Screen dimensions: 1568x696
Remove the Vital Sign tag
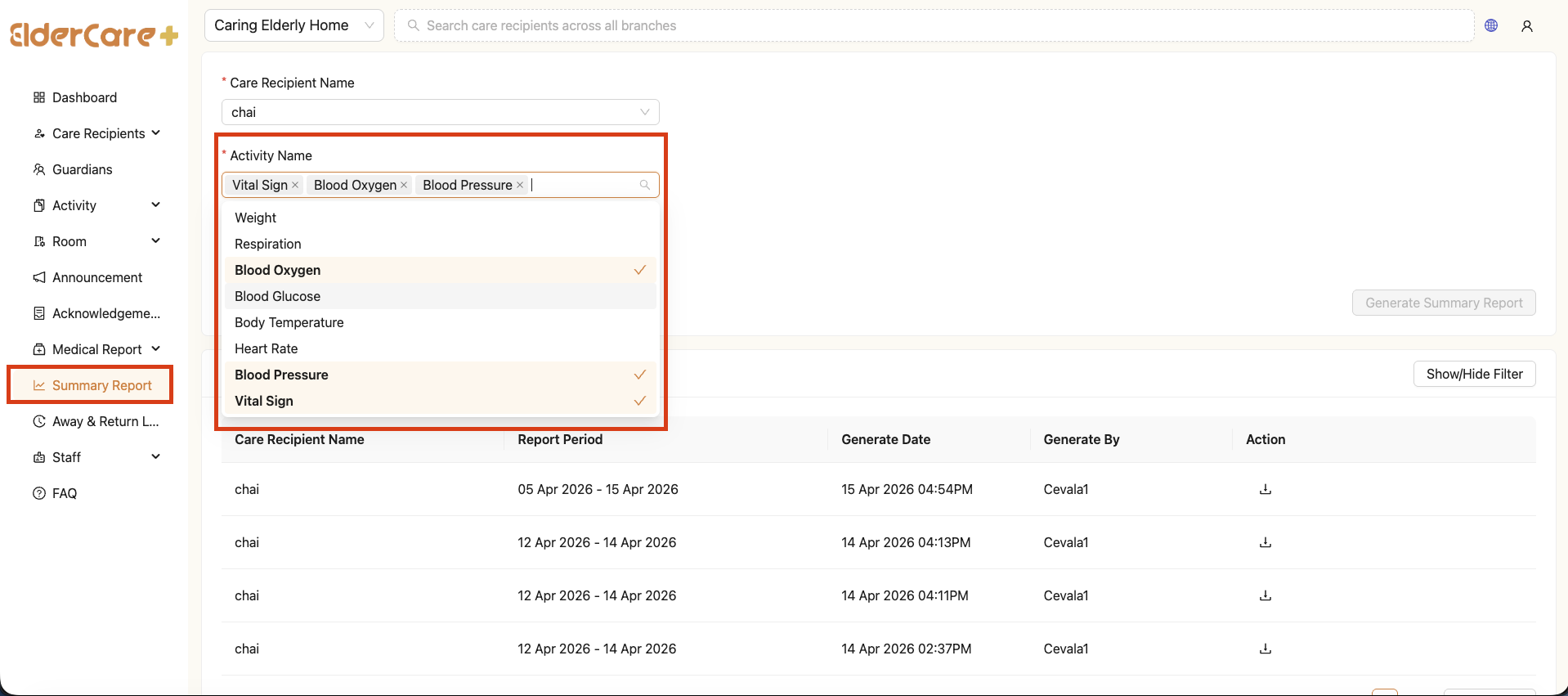click(295, 186)
